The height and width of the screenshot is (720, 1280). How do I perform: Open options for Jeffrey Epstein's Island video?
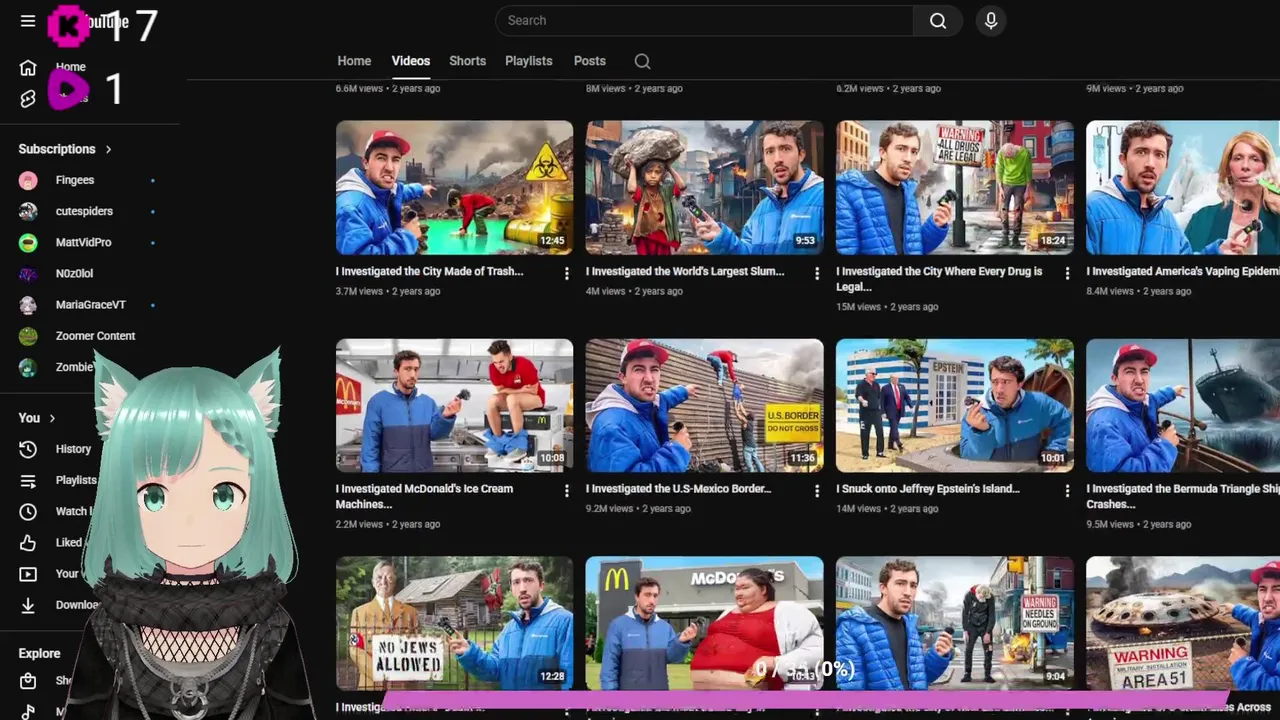pos(1066,491)
